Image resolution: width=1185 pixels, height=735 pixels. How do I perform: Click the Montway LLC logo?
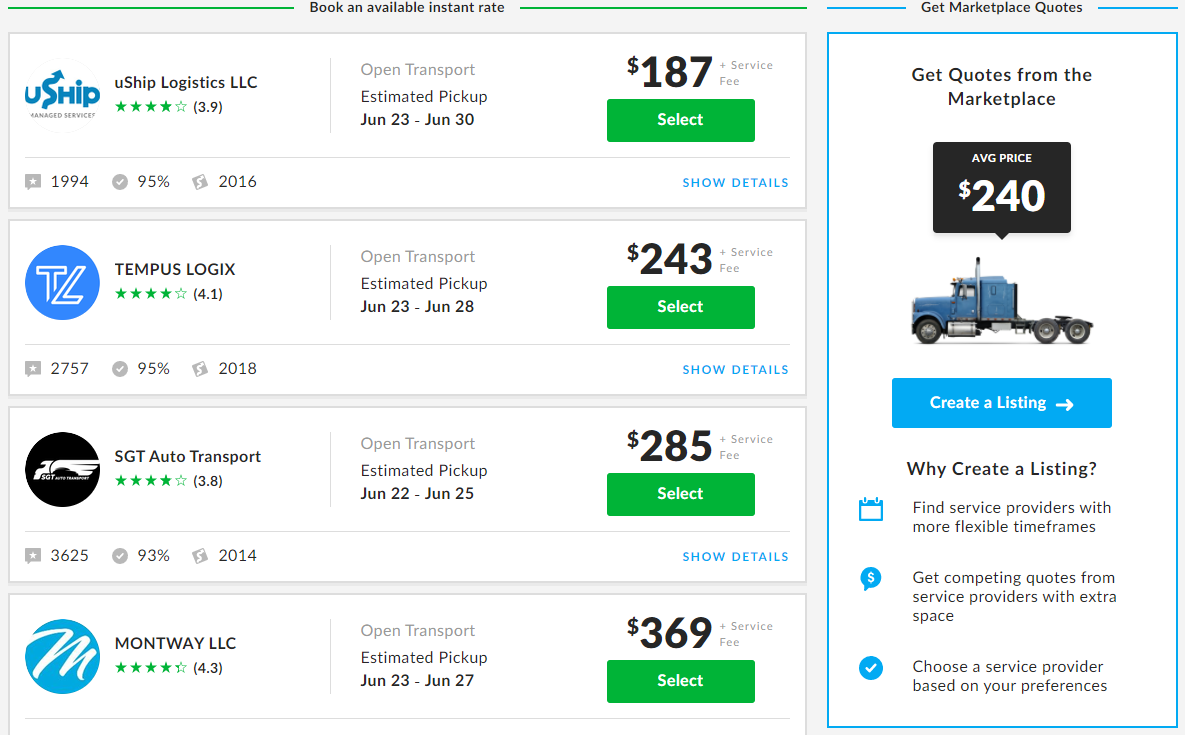point(62,657)
